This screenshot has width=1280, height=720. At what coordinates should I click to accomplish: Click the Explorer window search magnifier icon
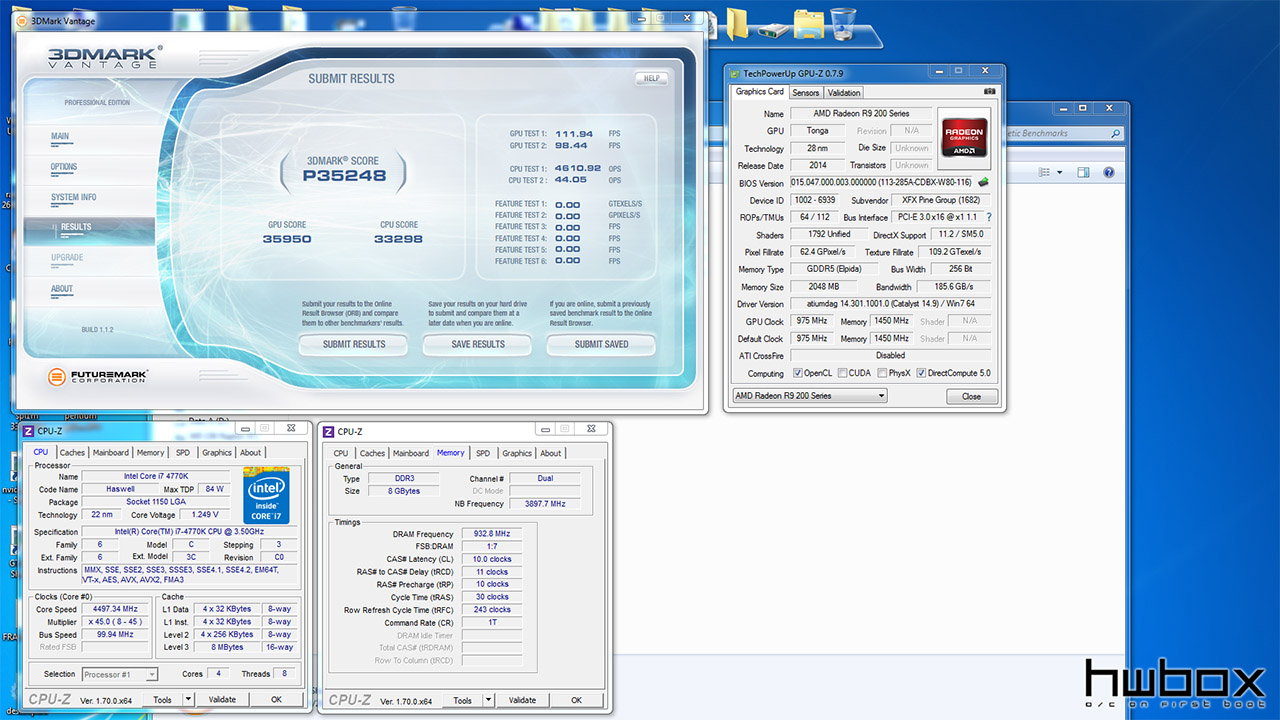click(x=1116, y=133)
